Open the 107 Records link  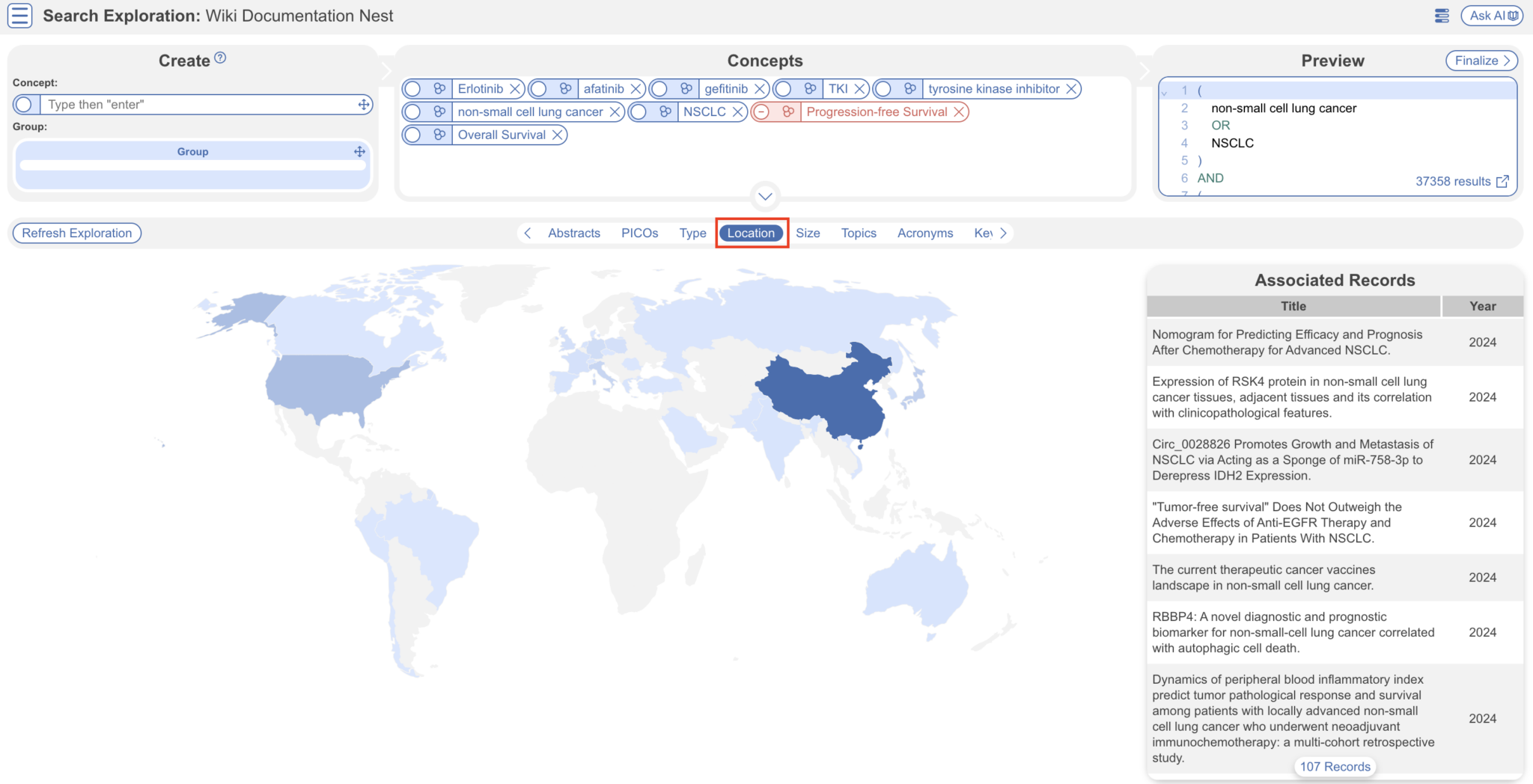click(x=1335, y=766)
